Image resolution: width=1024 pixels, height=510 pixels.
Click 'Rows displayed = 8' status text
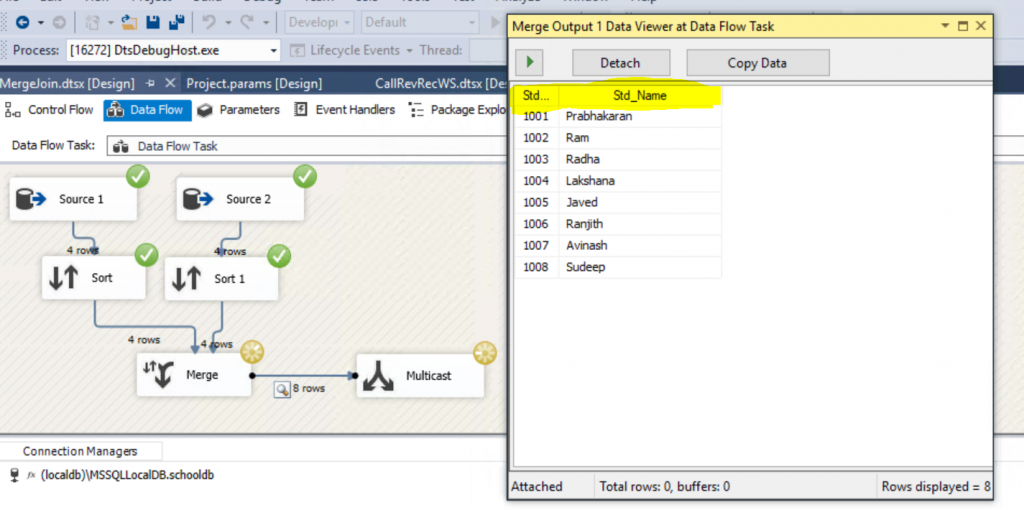936,486
